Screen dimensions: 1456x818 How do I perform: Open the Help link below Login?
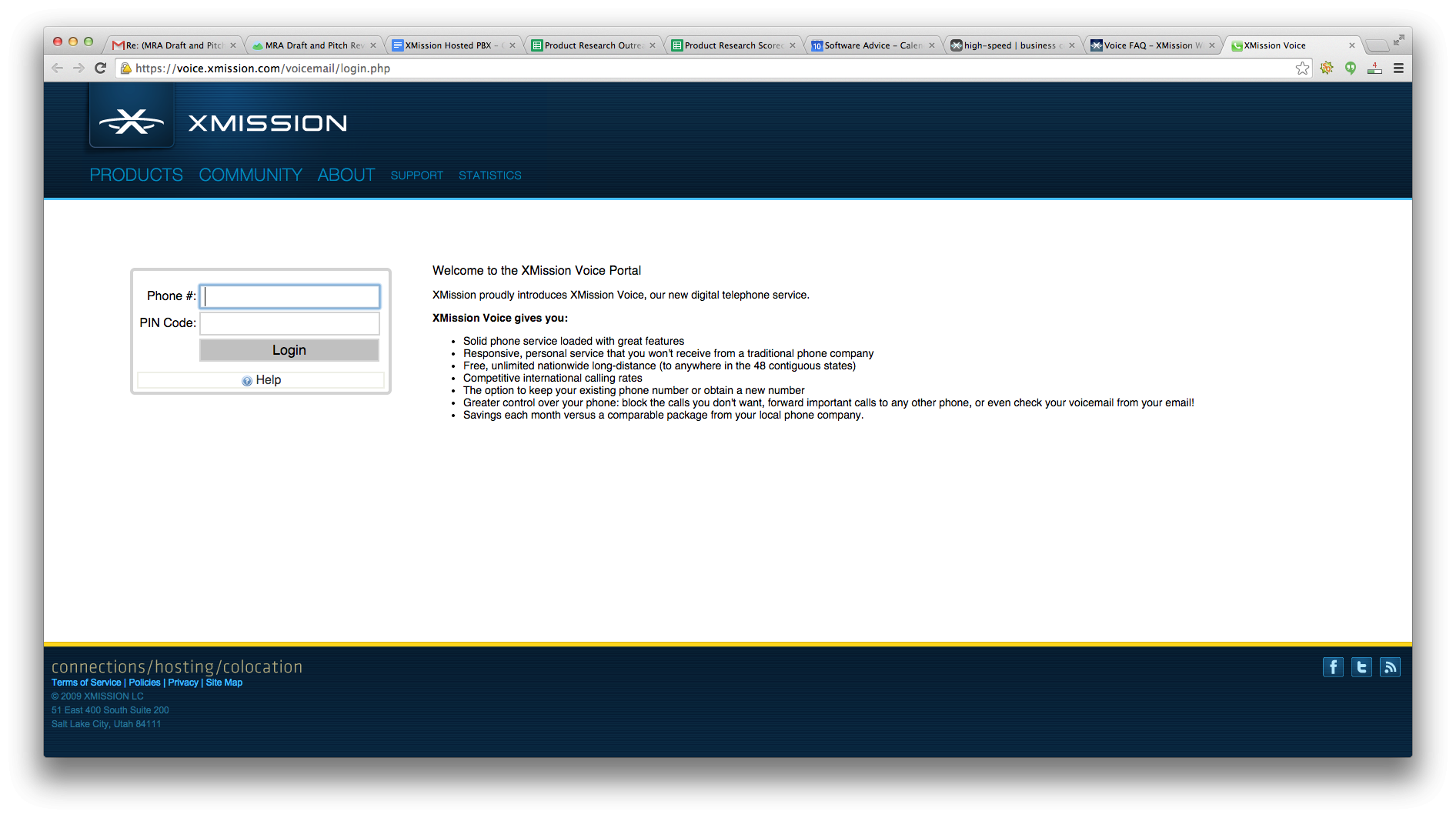pyautogui.click(x=261, y=380)
